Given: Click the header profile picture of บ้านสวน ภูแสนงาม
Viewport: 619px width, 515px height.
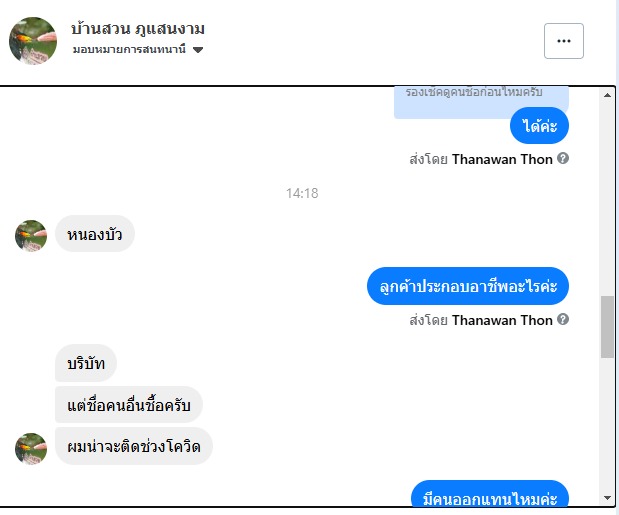Looking at the screenshot, I should click(x=33, y=40).
